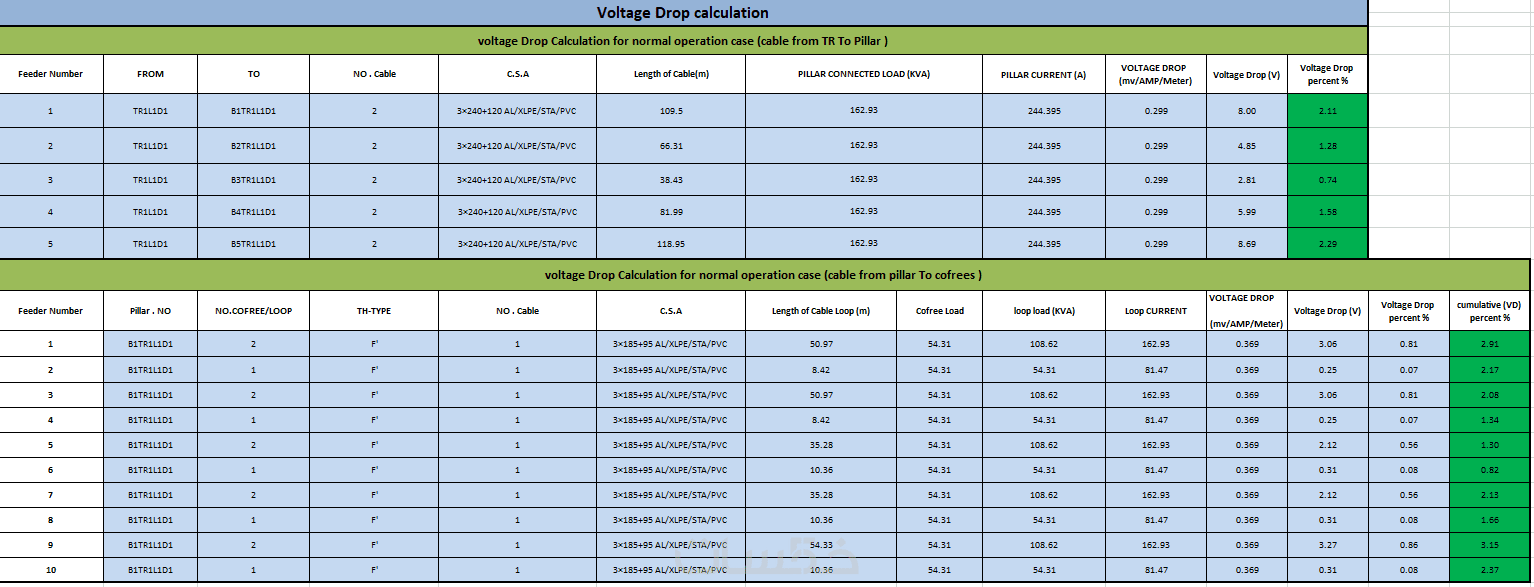This screenshot has height=587, width=1534.
Task: Select the cumulative percent cell '1.34'
Action: coord(1490,420)
